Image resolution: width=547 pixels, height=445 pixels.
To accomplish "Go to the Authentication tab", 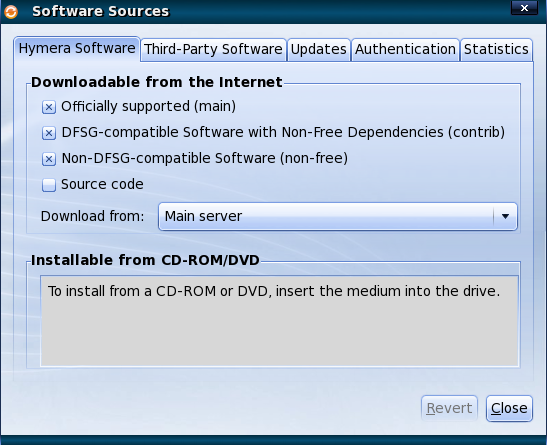I will (405, 50).
